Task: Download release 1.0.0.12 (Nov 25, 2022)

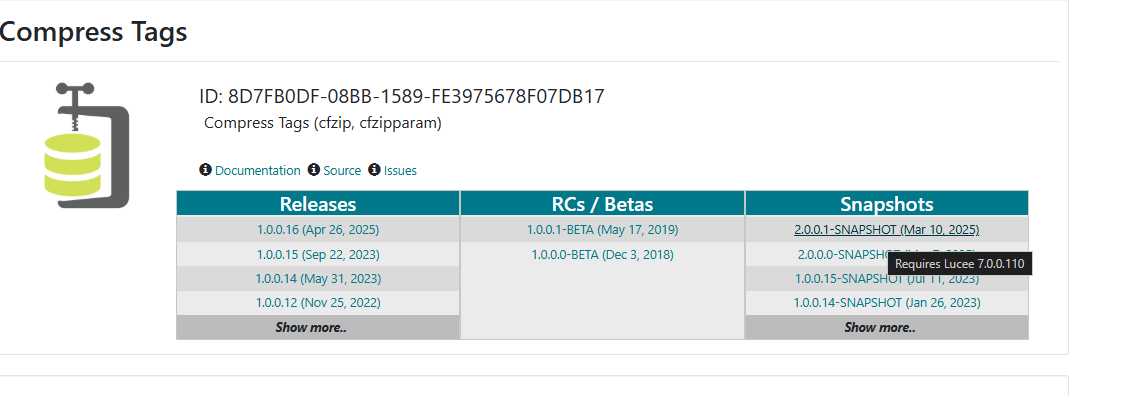Action: [318, 302]
